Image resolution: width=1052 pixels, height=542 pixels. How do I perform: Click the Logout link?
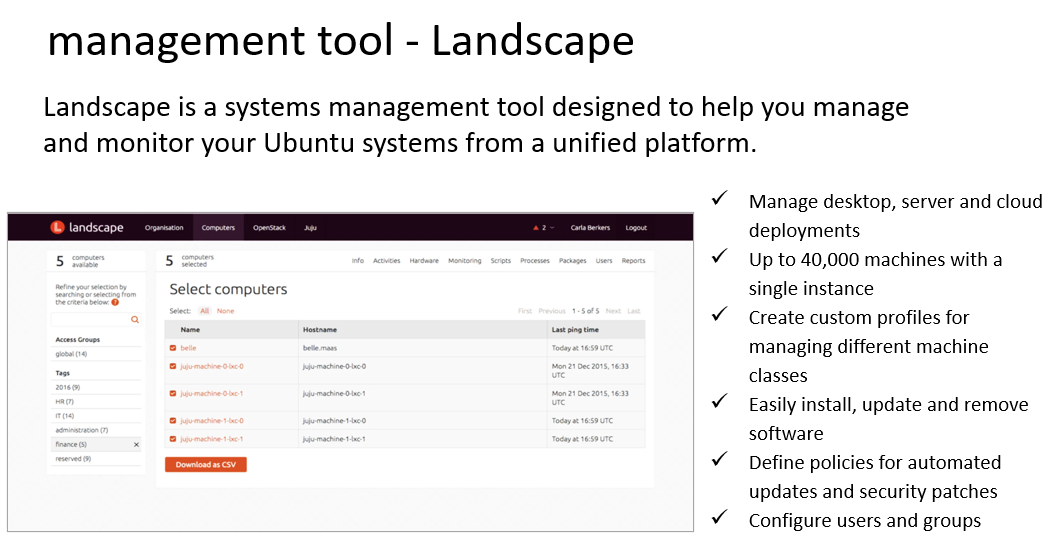[636, 228]
